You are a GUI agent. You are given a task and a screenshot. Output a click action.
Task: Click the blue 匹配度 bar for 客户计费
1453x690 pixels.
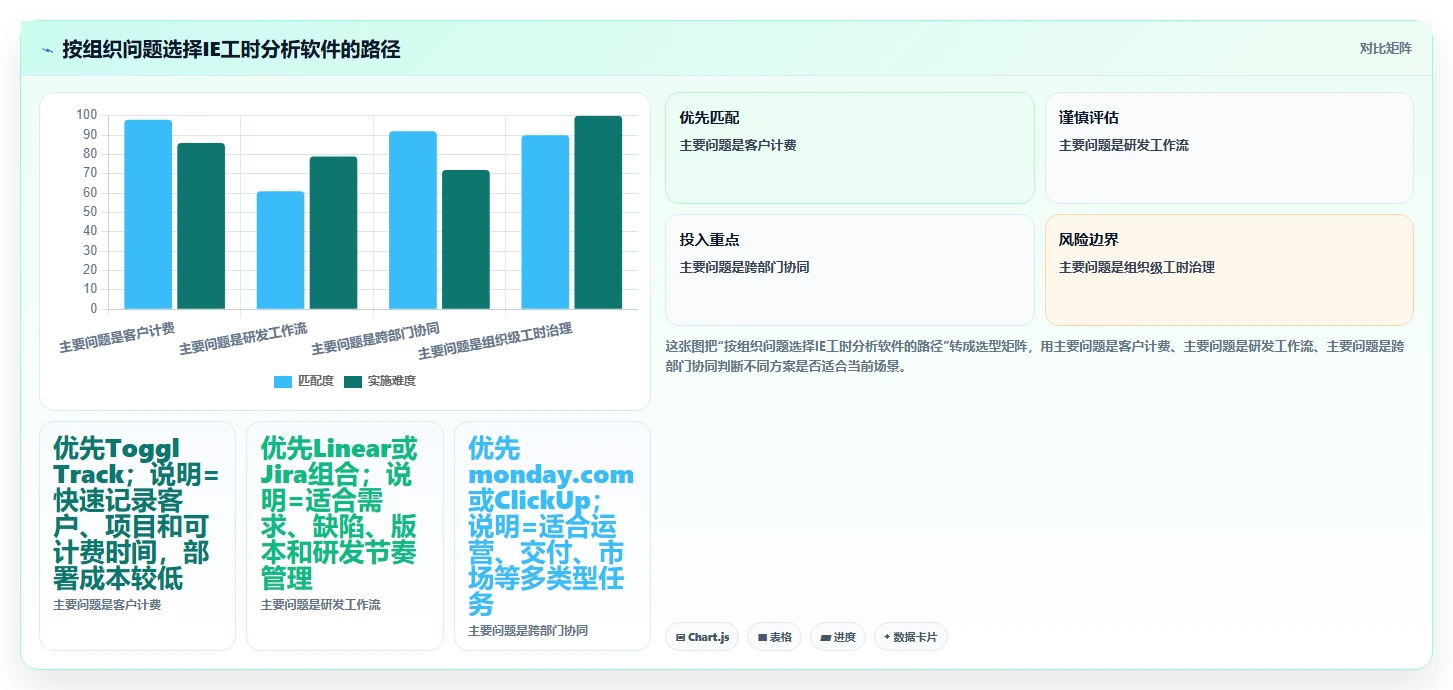tap(148, 214)
